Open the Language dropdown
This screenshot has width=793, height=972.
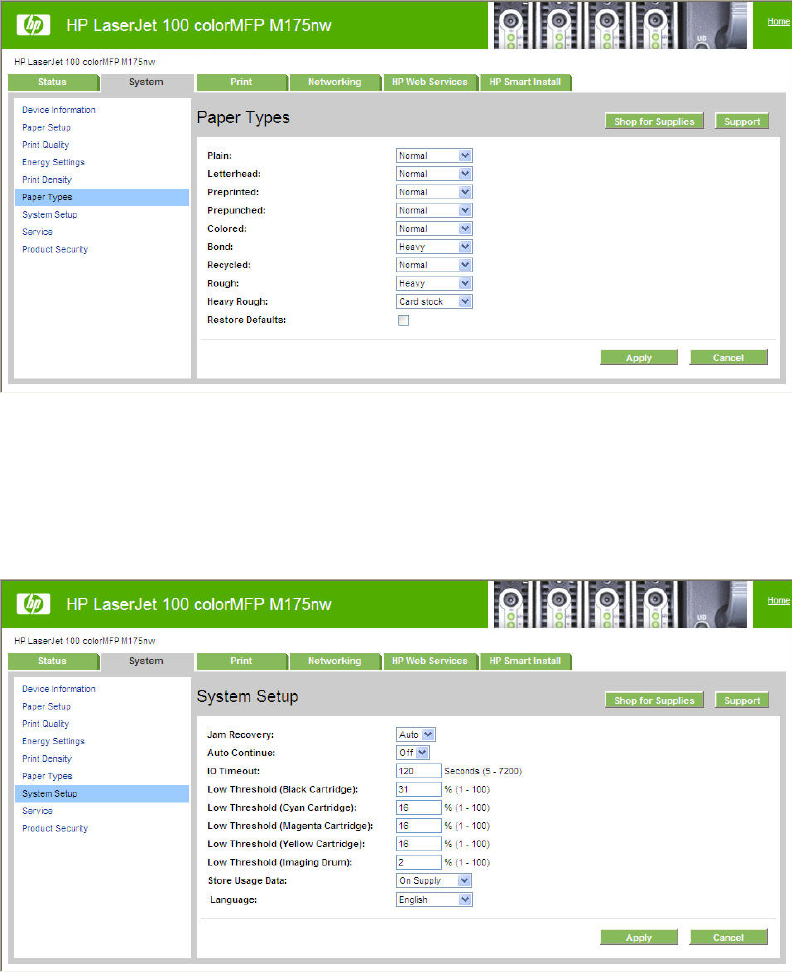click(x=434, y=899)
